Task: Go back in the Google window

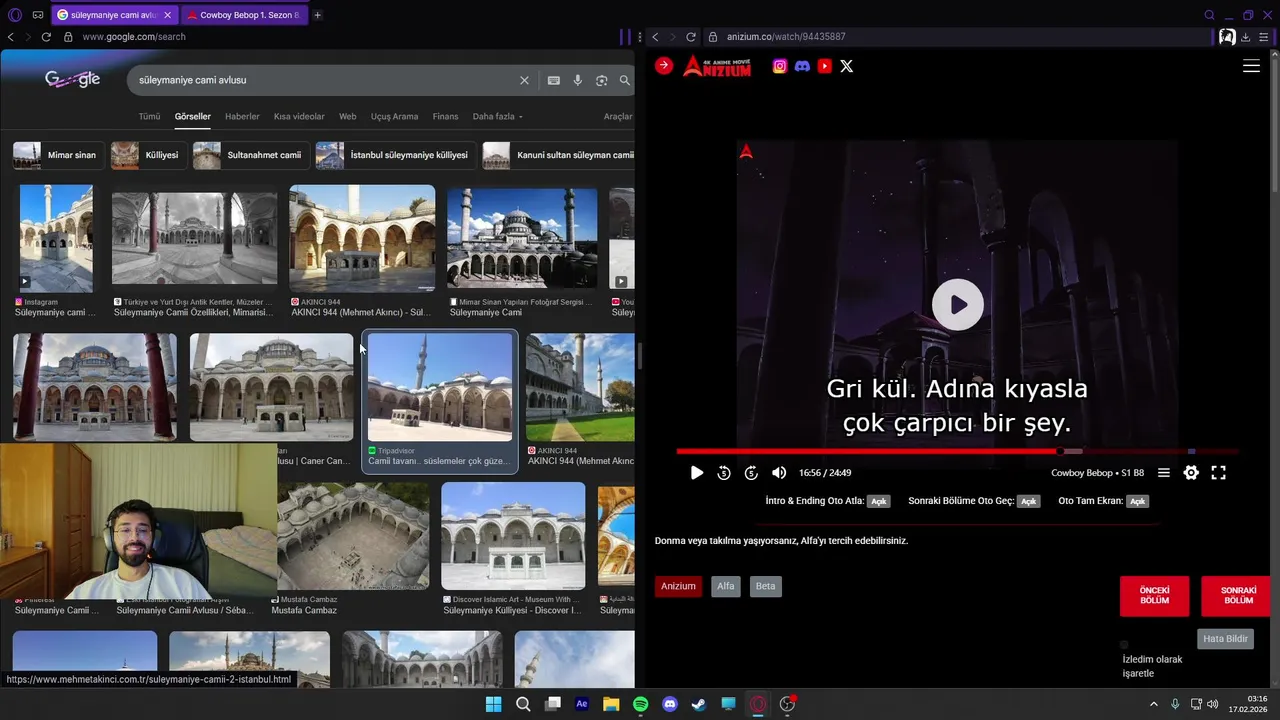Action: (x=10, y=37)
